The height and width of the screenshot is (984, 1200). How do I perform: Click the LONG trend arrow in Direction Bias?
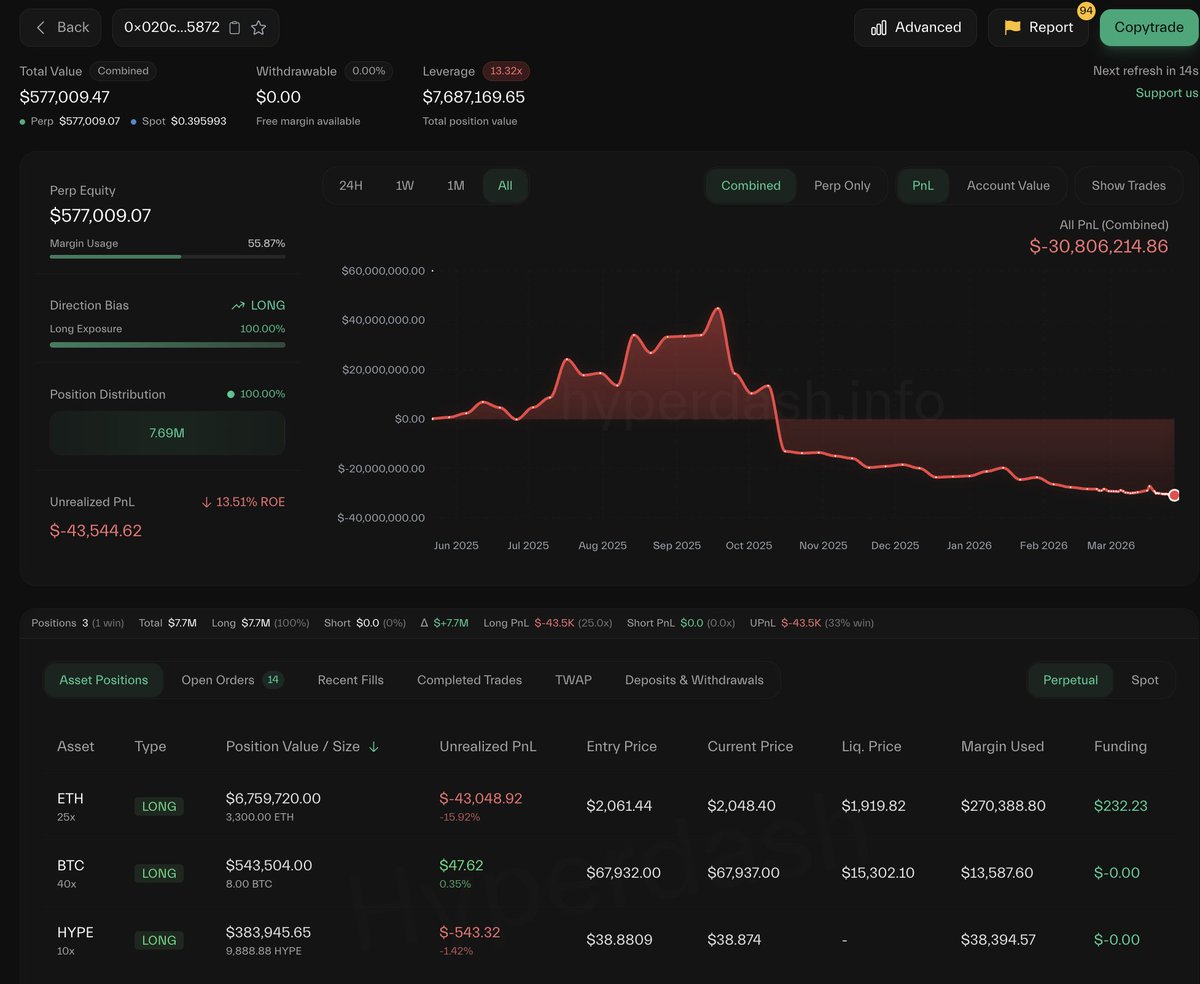click(x=238, y=306)
